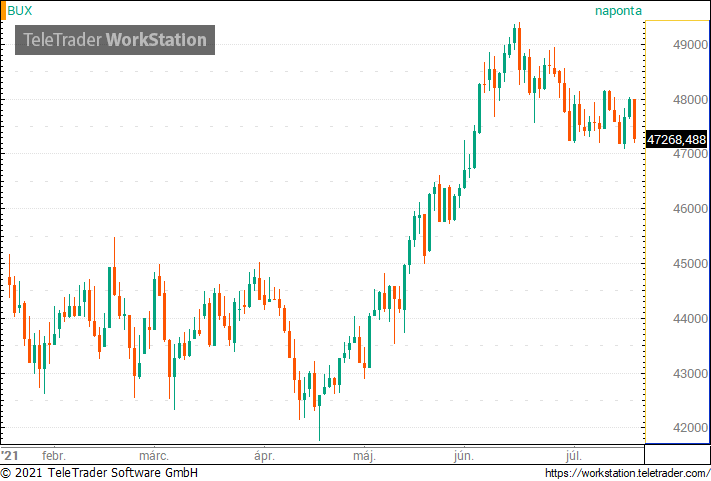
Task: Open the workstation.teletrader.com link
Action: [628, 473]
